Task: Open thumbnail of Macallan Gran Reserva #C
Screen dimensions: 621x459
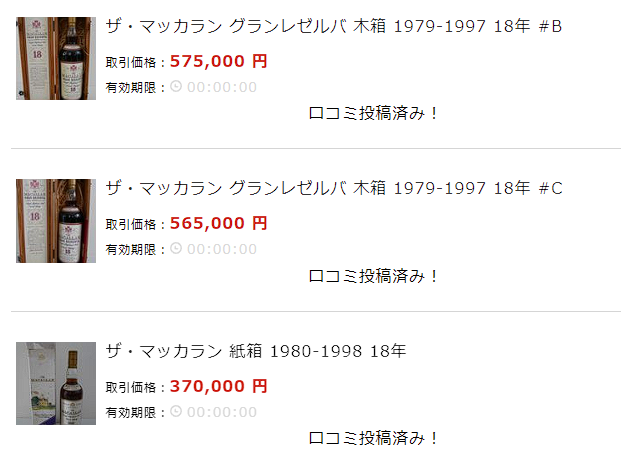Action: pyautogui.click(x=56, y=221)
